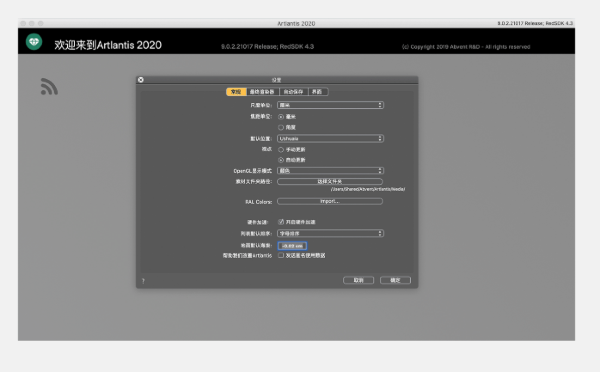
Task: Choose automatic update (自动更新) radio button
Action: coord(281,160)
